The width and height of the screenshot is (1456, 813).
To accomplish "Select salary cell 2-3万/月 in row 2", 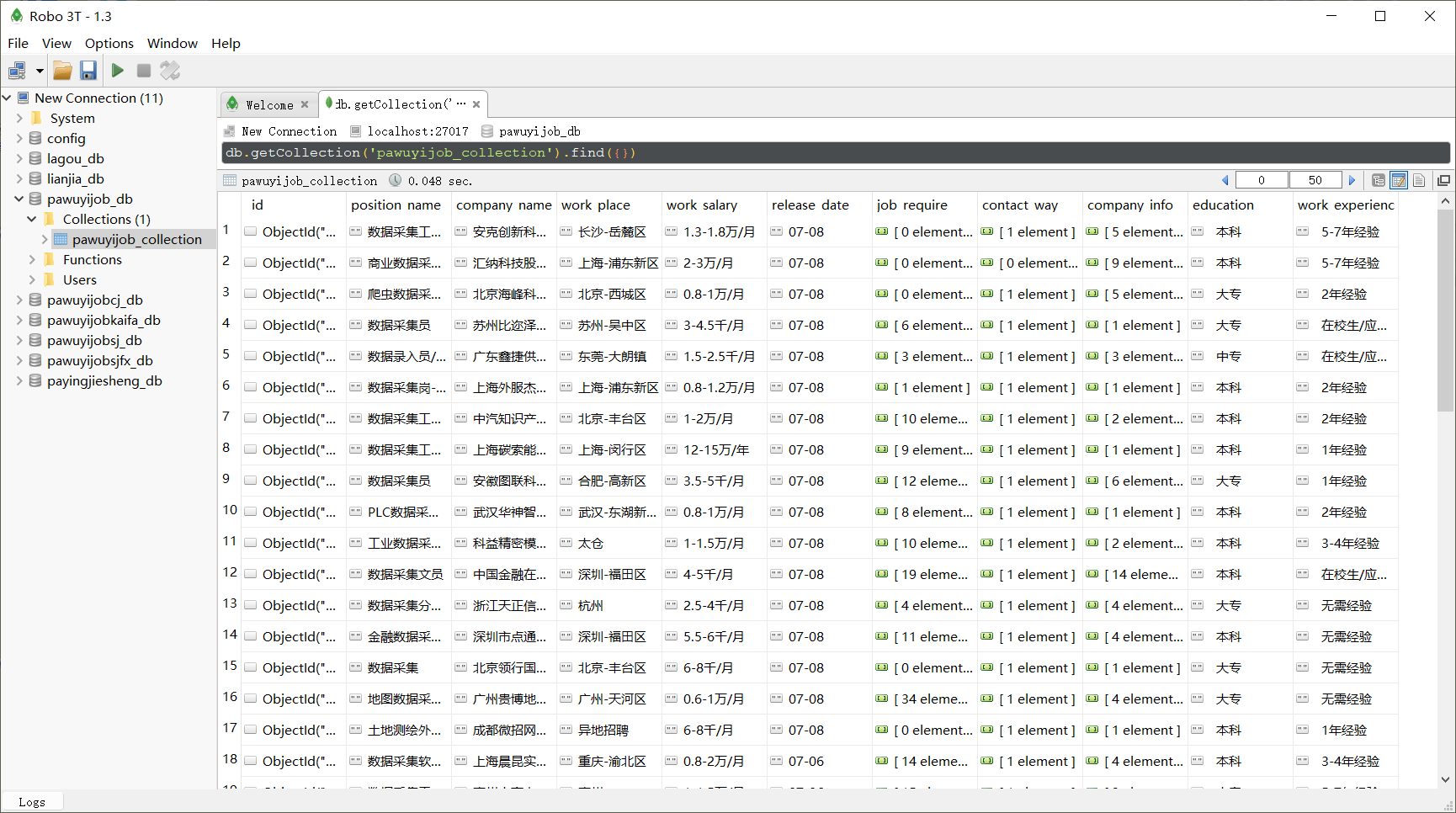I will (x=715, y=263).
